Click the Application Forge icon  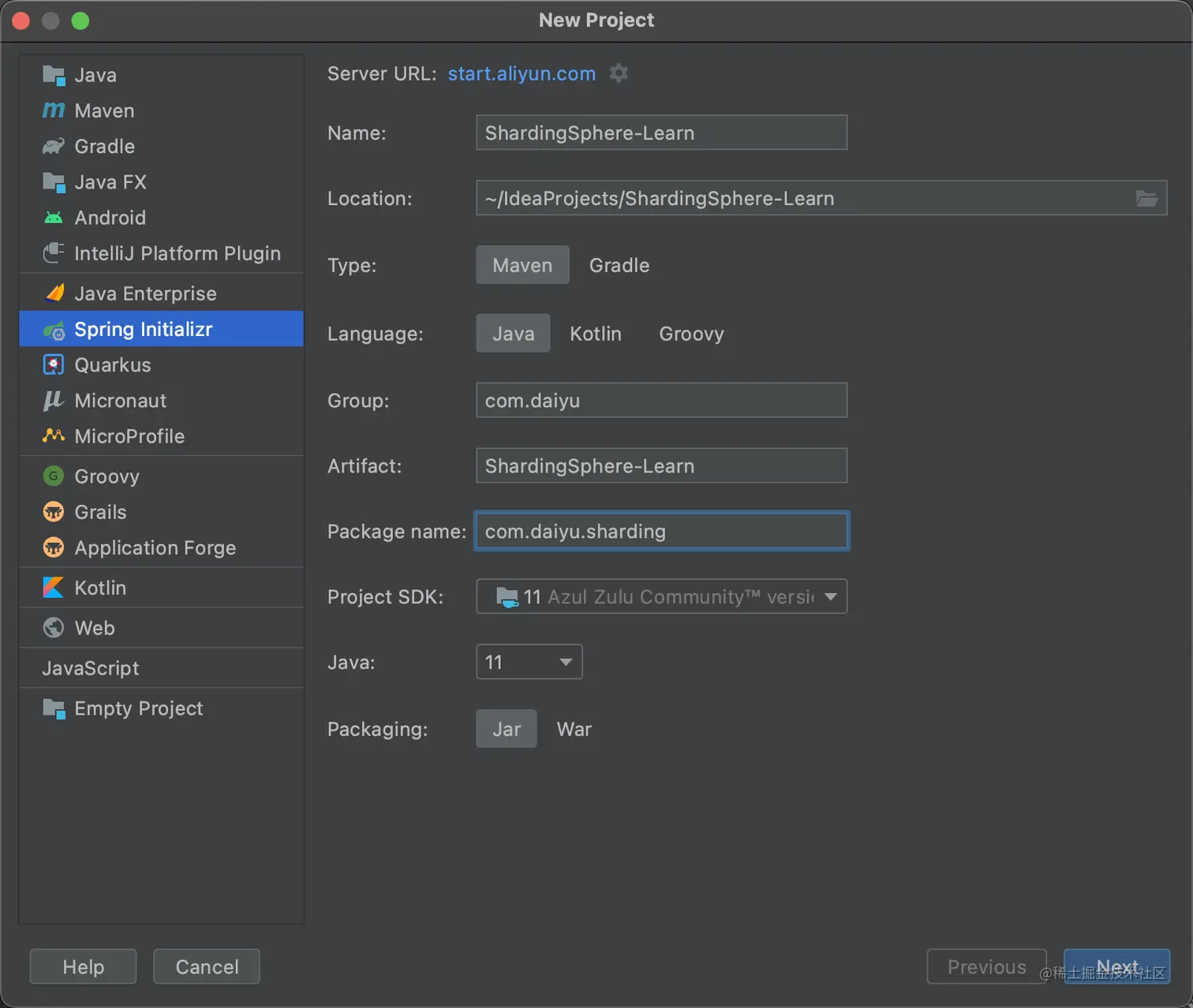(54, 547)
